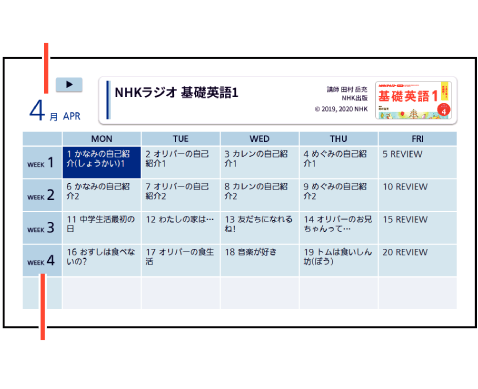
Task: Click the MON column header
Action: 102,139
